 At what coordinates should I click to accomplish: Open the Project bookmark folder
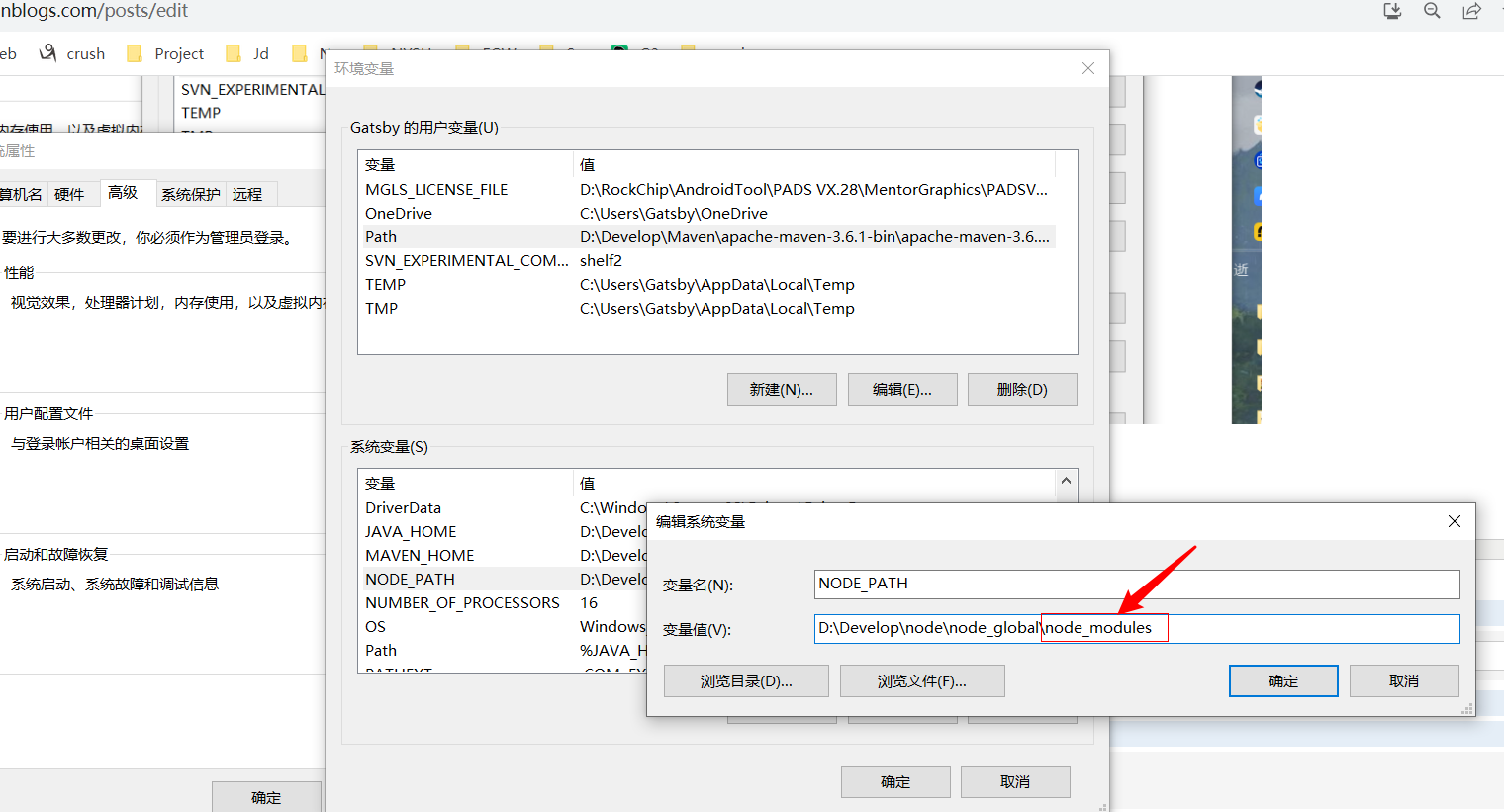click(x=165, y=53)
